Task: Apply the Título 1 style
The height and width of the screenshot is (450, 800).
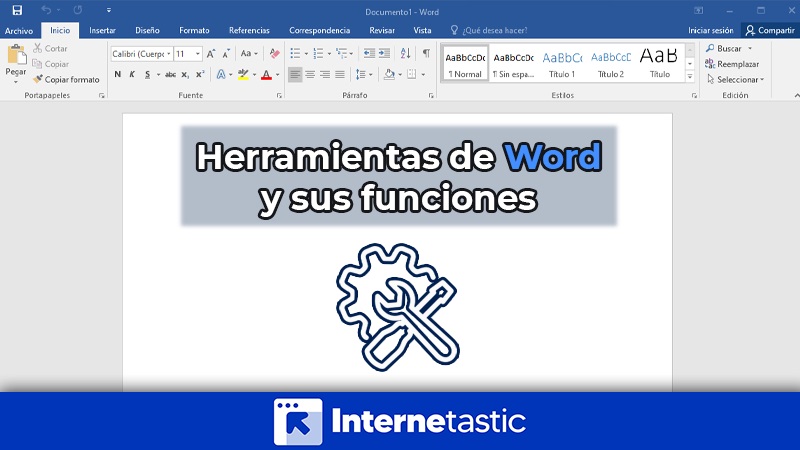Action: pos(562,63)
